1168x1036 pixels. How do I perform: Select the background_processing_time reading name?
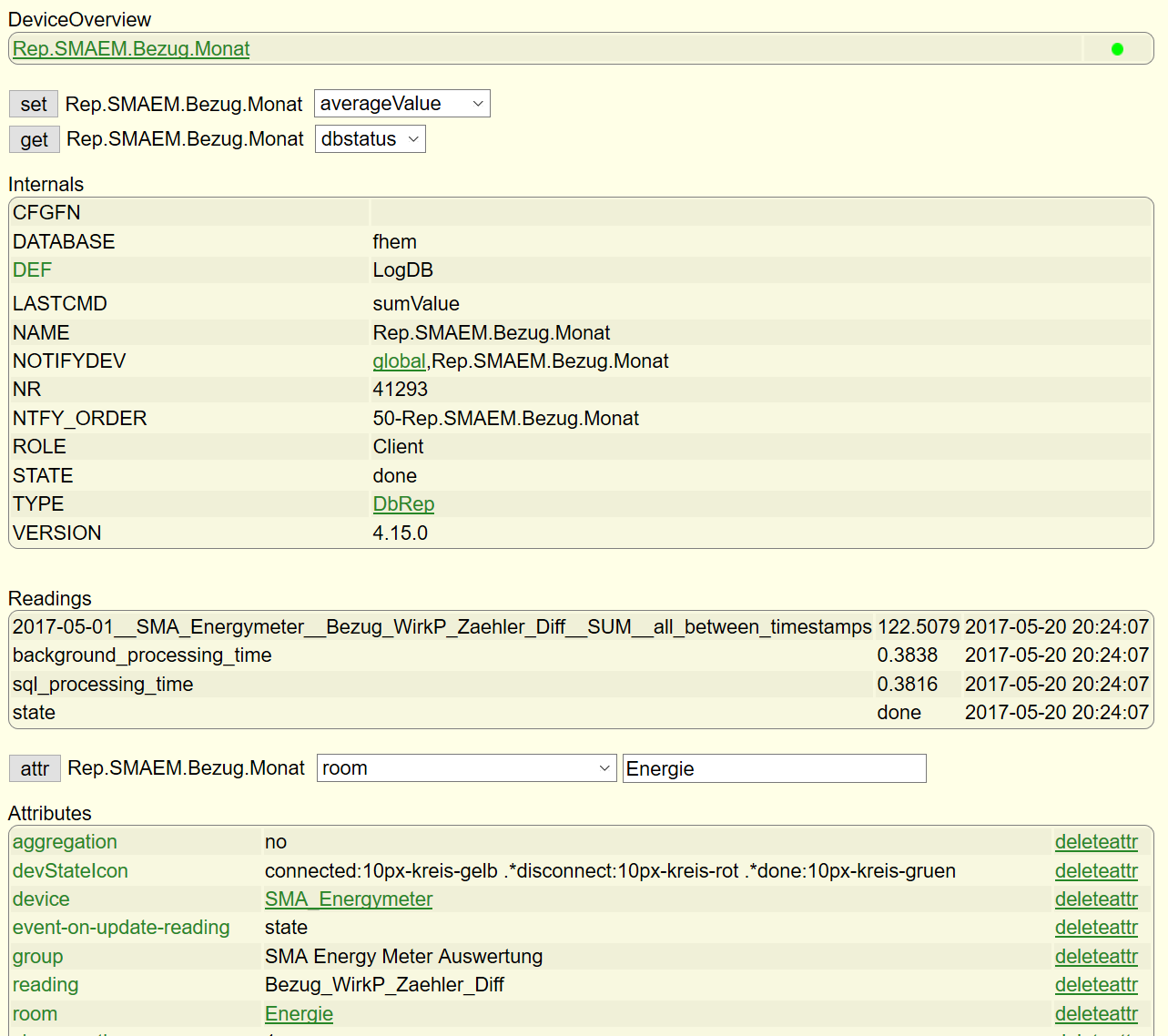(x=142, y=655)
